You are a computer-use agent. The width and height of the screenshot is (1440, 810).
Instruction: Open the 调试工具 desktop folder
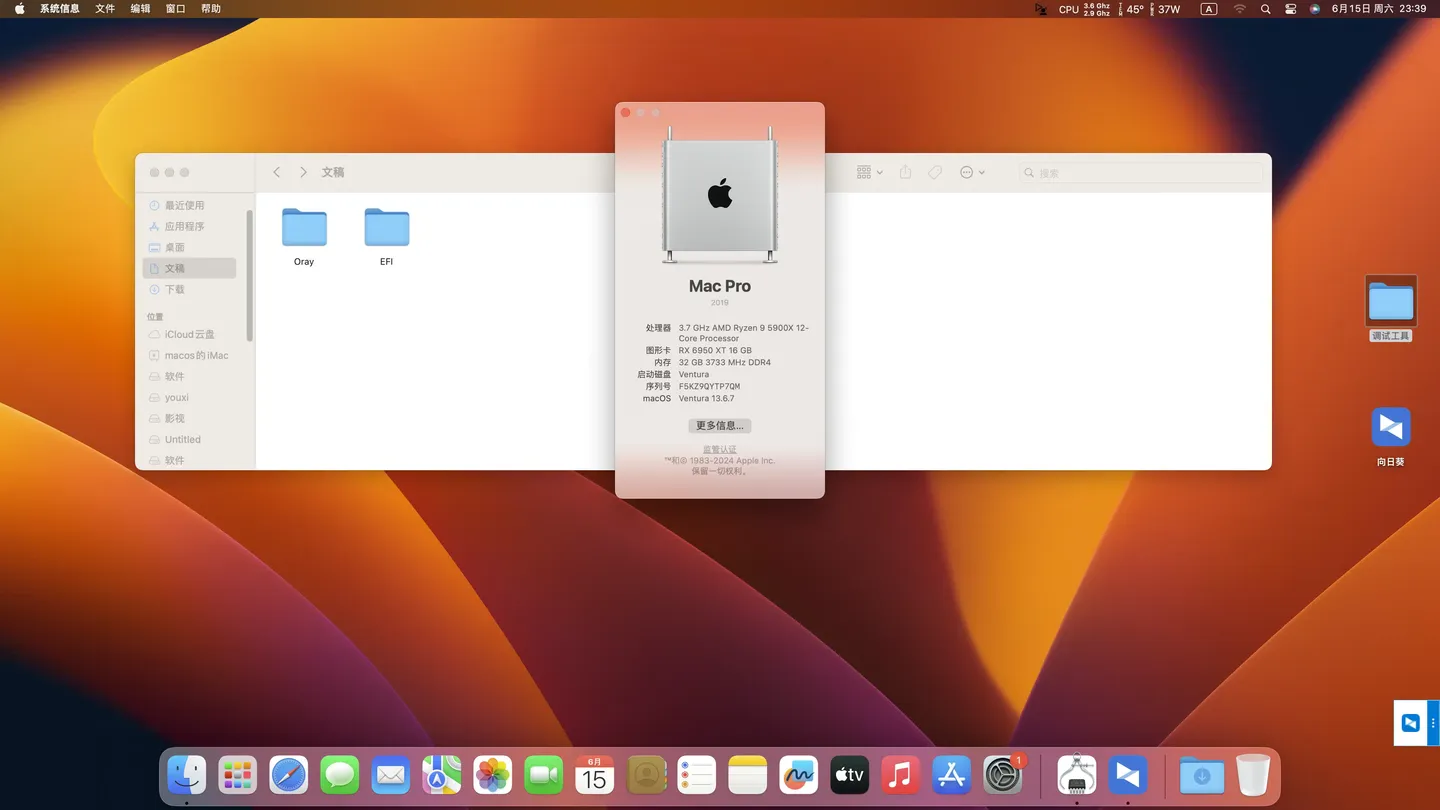point(1390,301)
